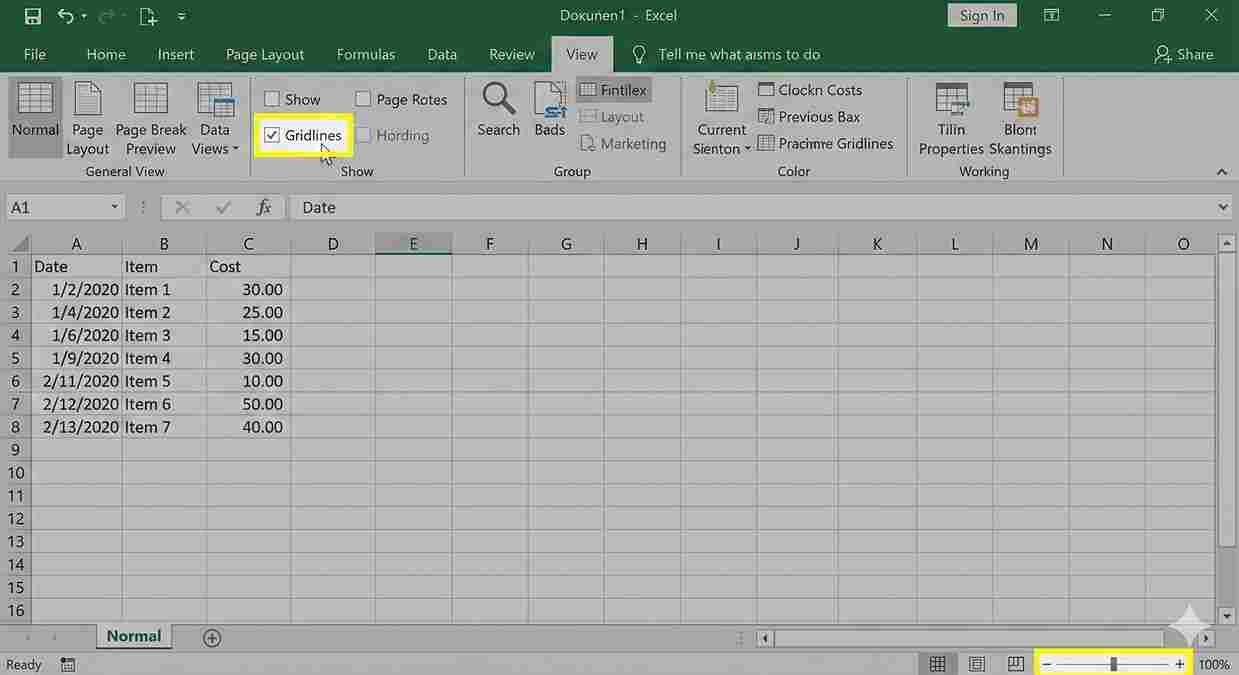Expand the Name Box dropdown arrow
1239x675 pixels.
coord(115,207)
